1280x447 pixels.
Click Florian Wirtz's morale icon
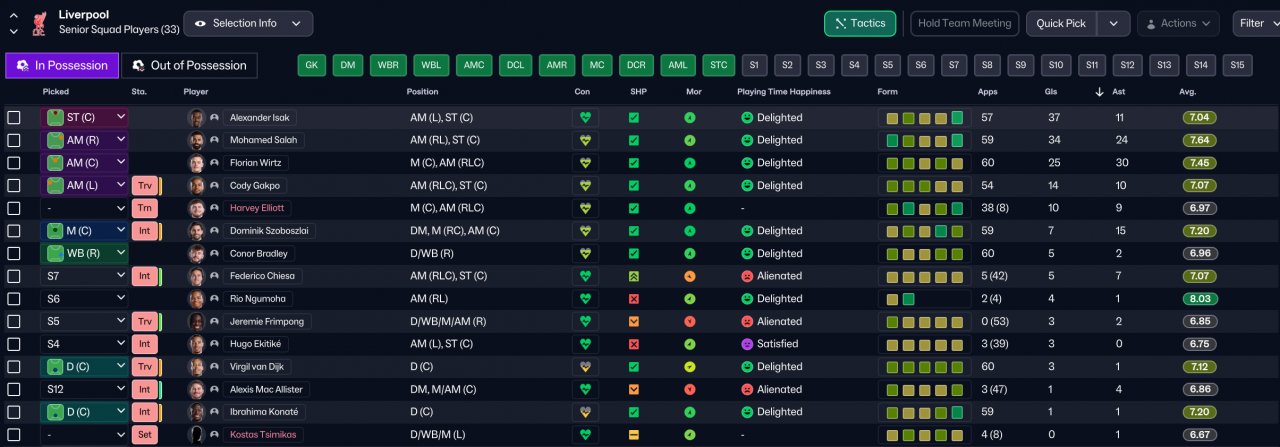point(690,163)
